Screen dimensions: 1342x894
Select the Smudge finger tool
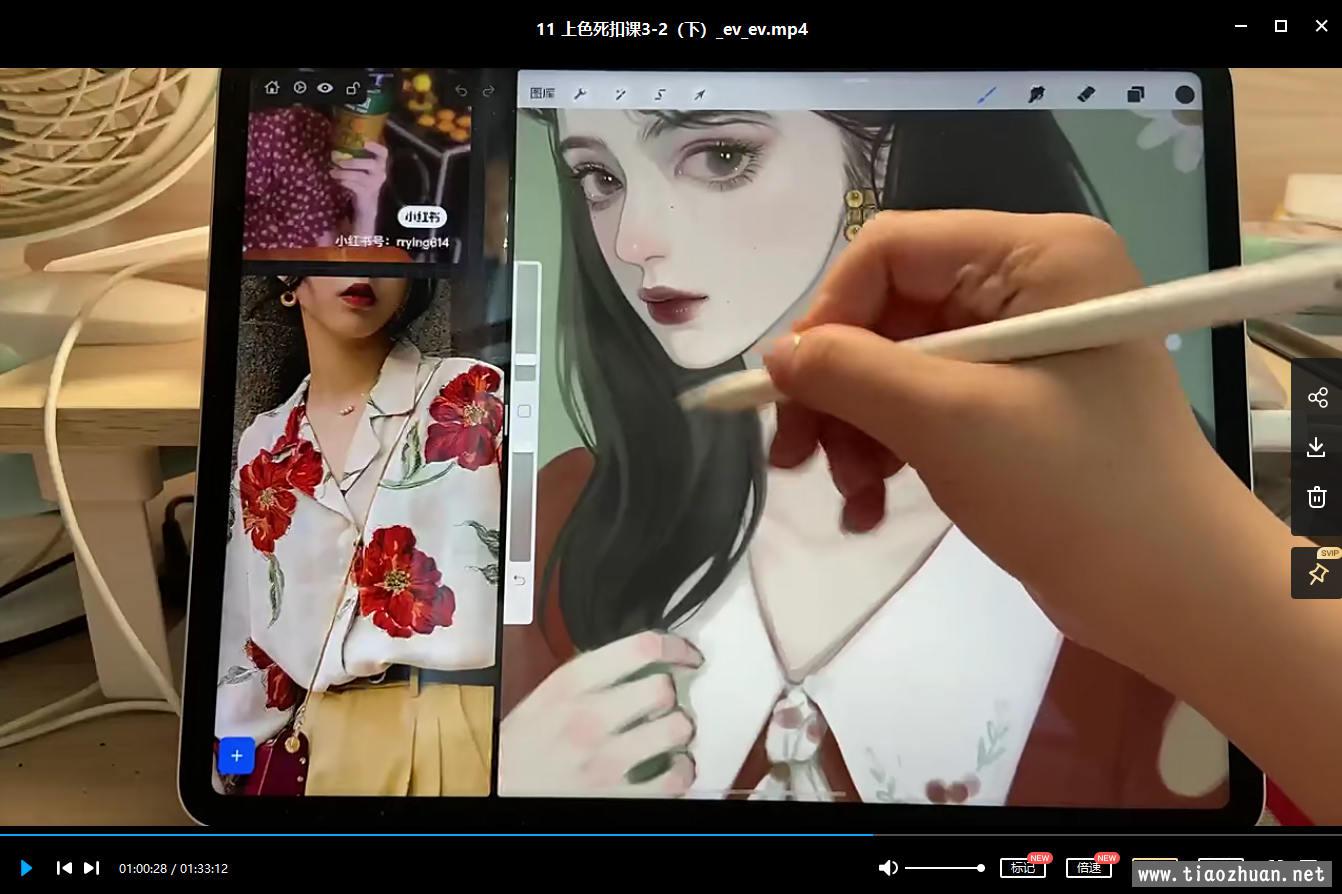[1037, 94]
